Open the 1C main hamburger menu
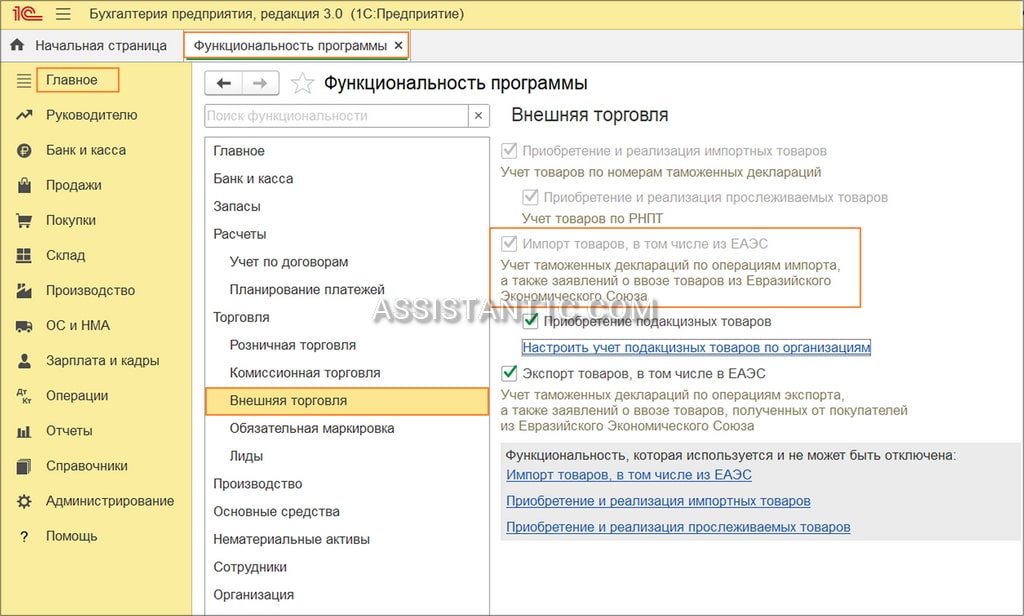This screenshot has width=1024, height=616. [x=63, y=14]
